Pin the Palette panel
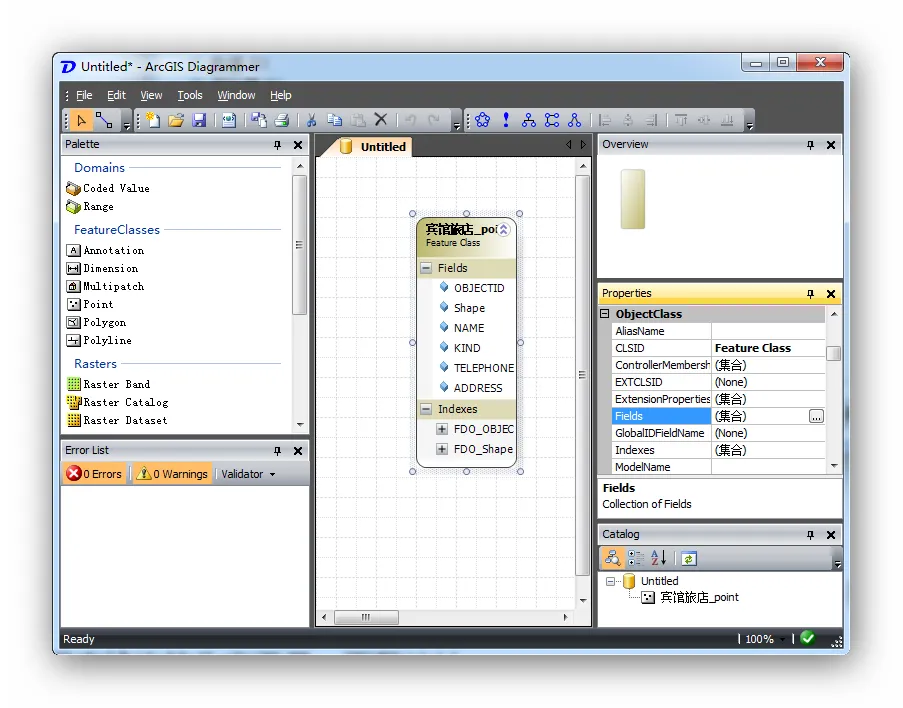 [278, 145]
